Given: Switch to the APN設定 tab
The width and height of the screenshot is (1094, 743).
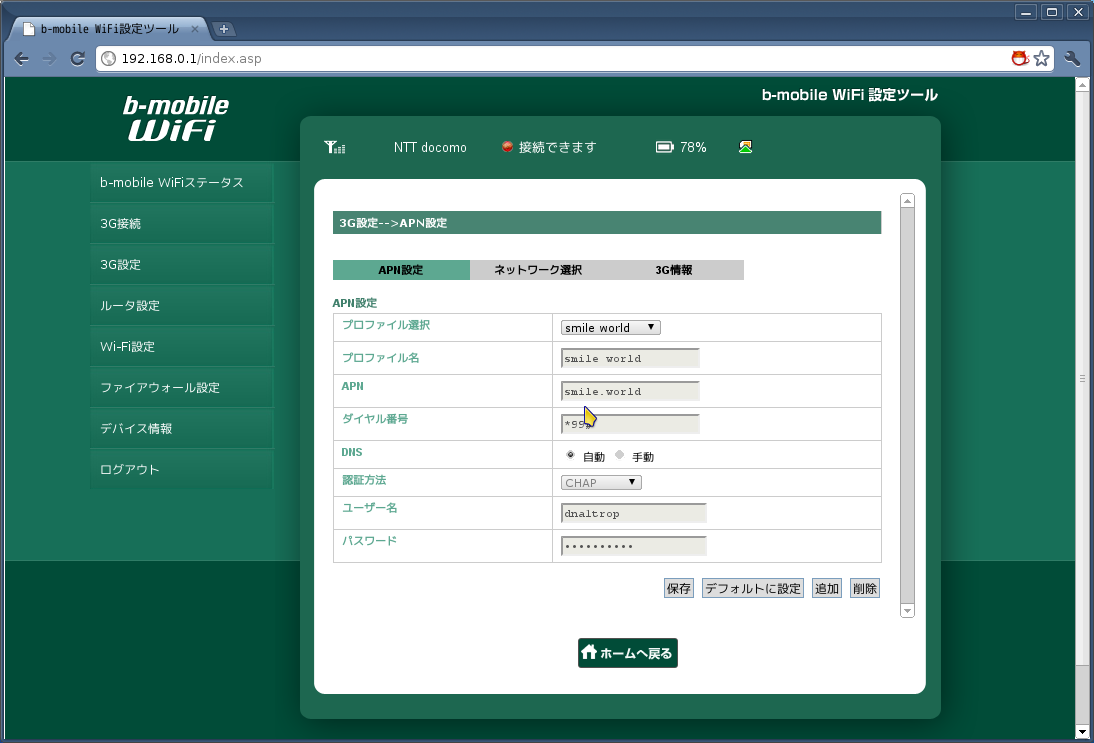Looking at the screenshot, I should click(x=401, y=270).
